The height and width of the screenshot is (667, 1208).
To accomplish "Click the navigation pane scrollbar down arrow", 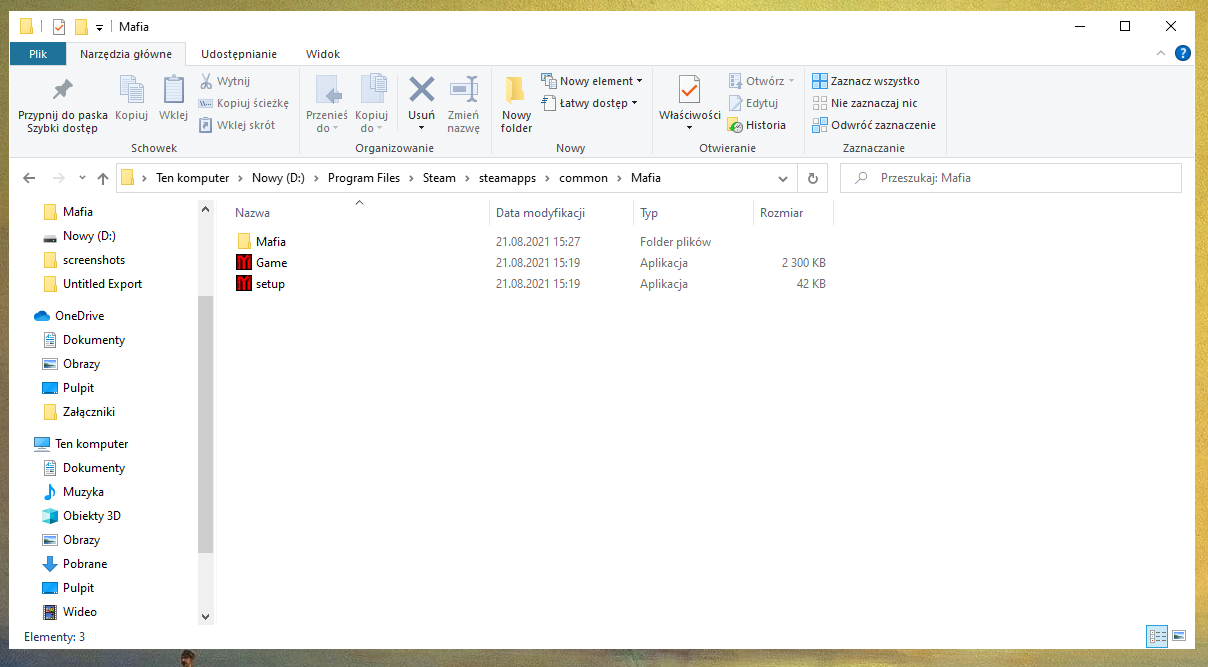I will tap(206, 617).
